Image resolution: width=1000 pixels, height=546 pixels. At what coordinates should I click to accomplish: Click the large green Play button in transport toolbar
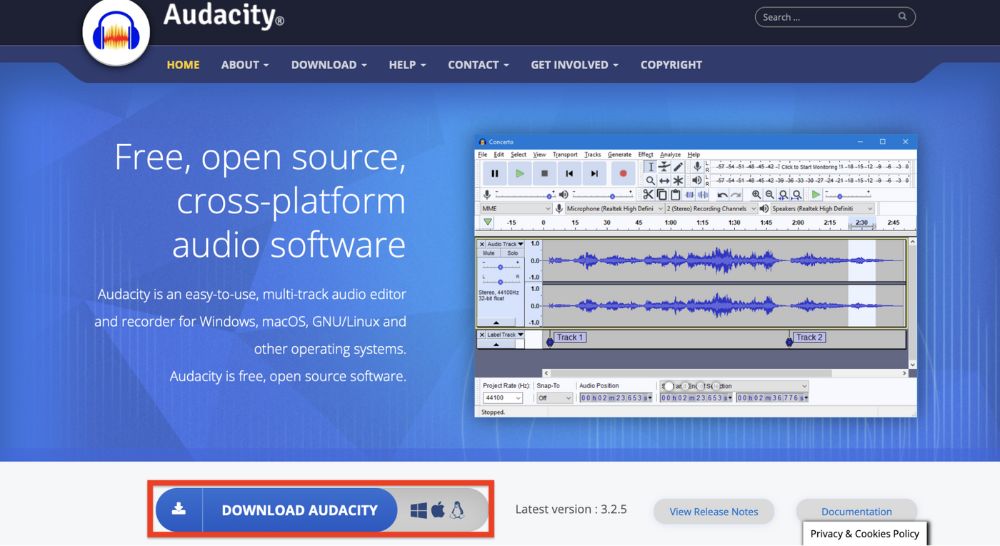click(x=520, y=173)
